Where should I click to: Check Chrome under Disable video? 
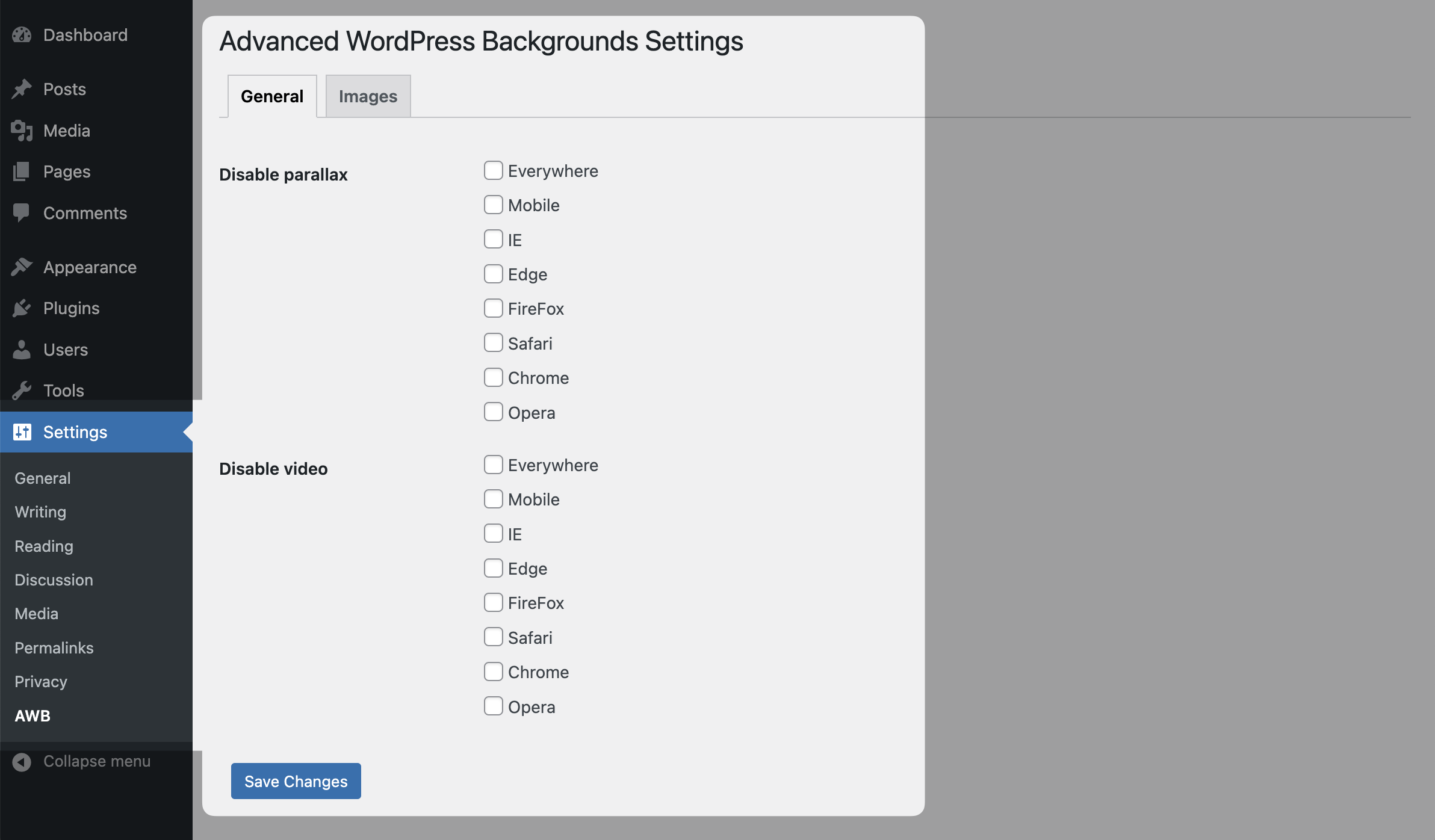click(494, 672)
